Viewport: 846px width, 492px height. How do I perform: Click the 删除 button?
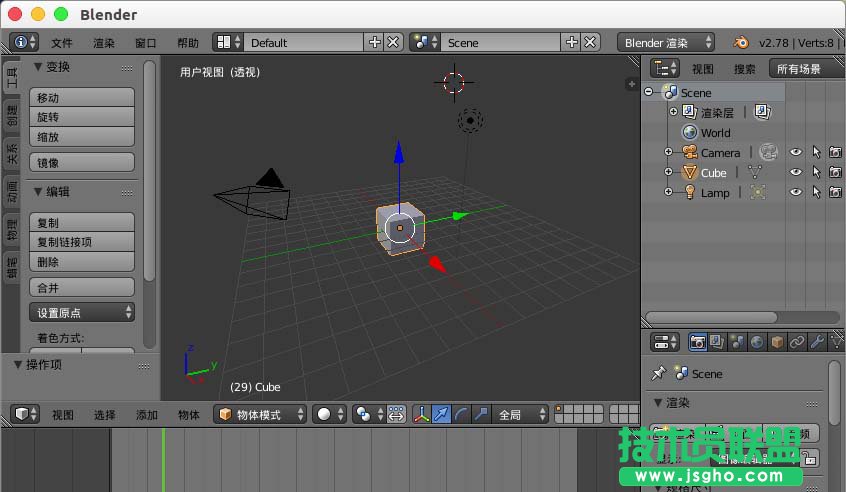coord(82,262)
